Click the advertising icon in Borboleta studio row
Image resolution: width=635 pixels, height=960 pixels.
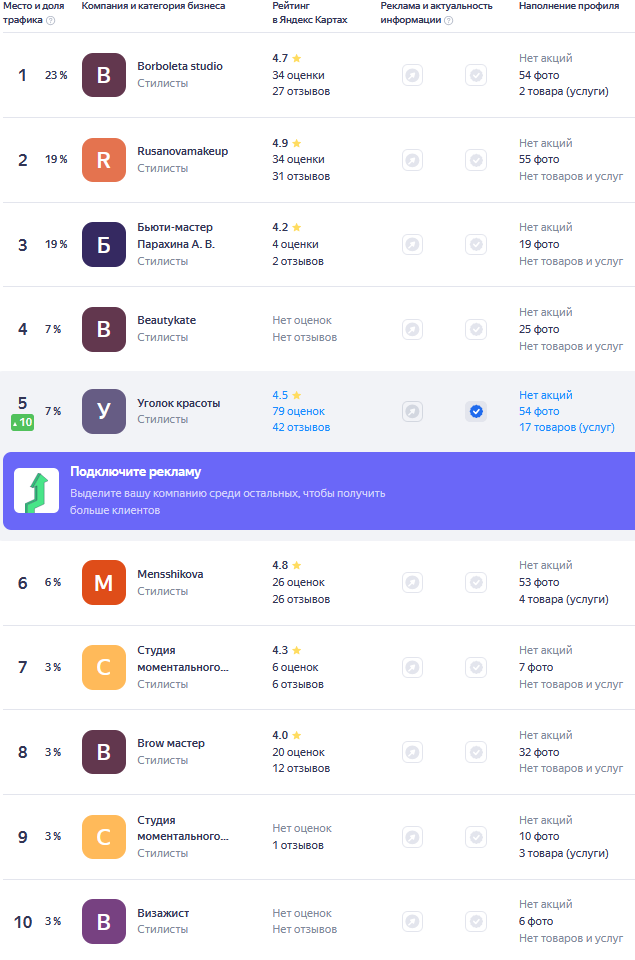coord(412,75)
